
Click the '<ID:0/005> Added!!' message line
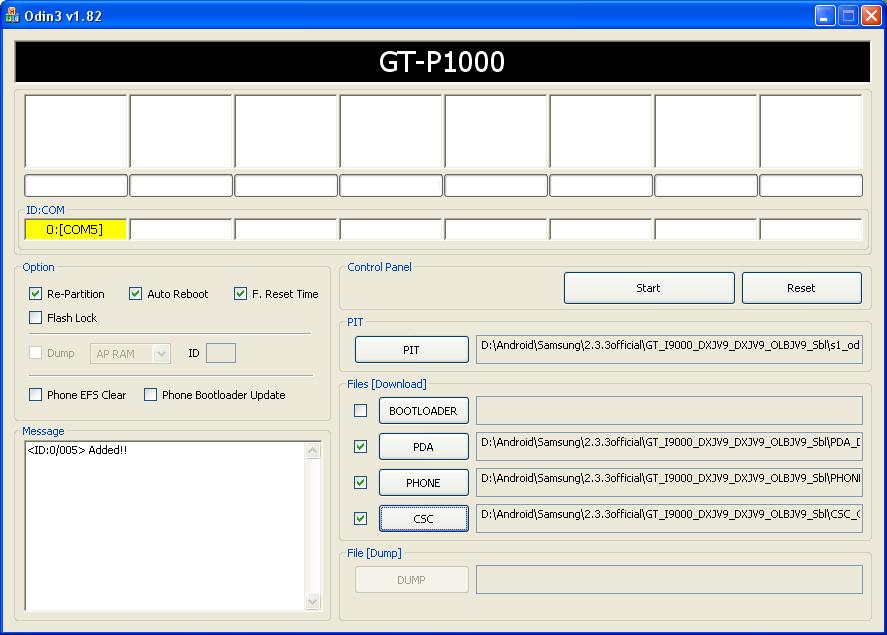77,450
